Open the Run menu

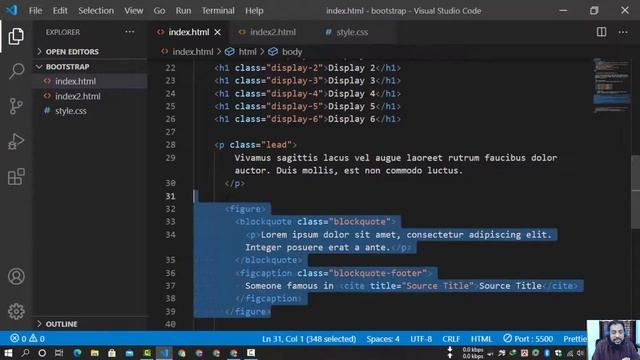coord(183,11)
